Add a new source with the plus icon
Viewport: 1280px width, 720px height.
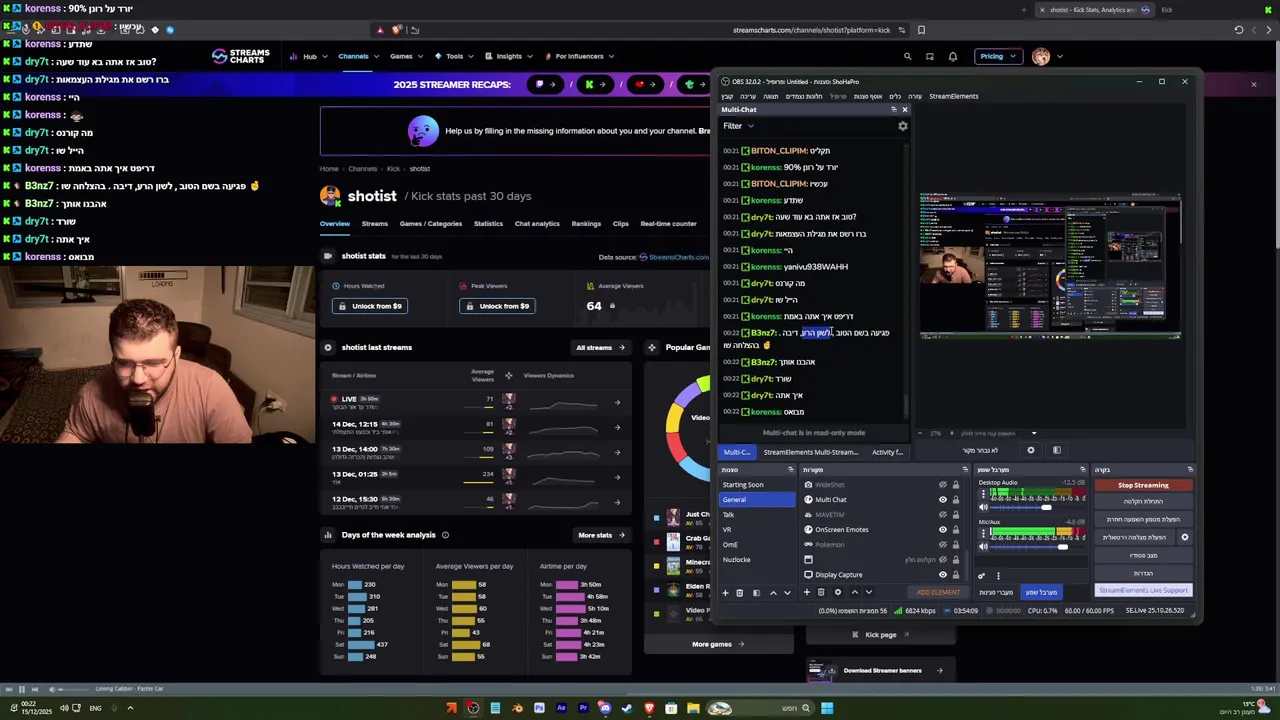coord(807,592)
